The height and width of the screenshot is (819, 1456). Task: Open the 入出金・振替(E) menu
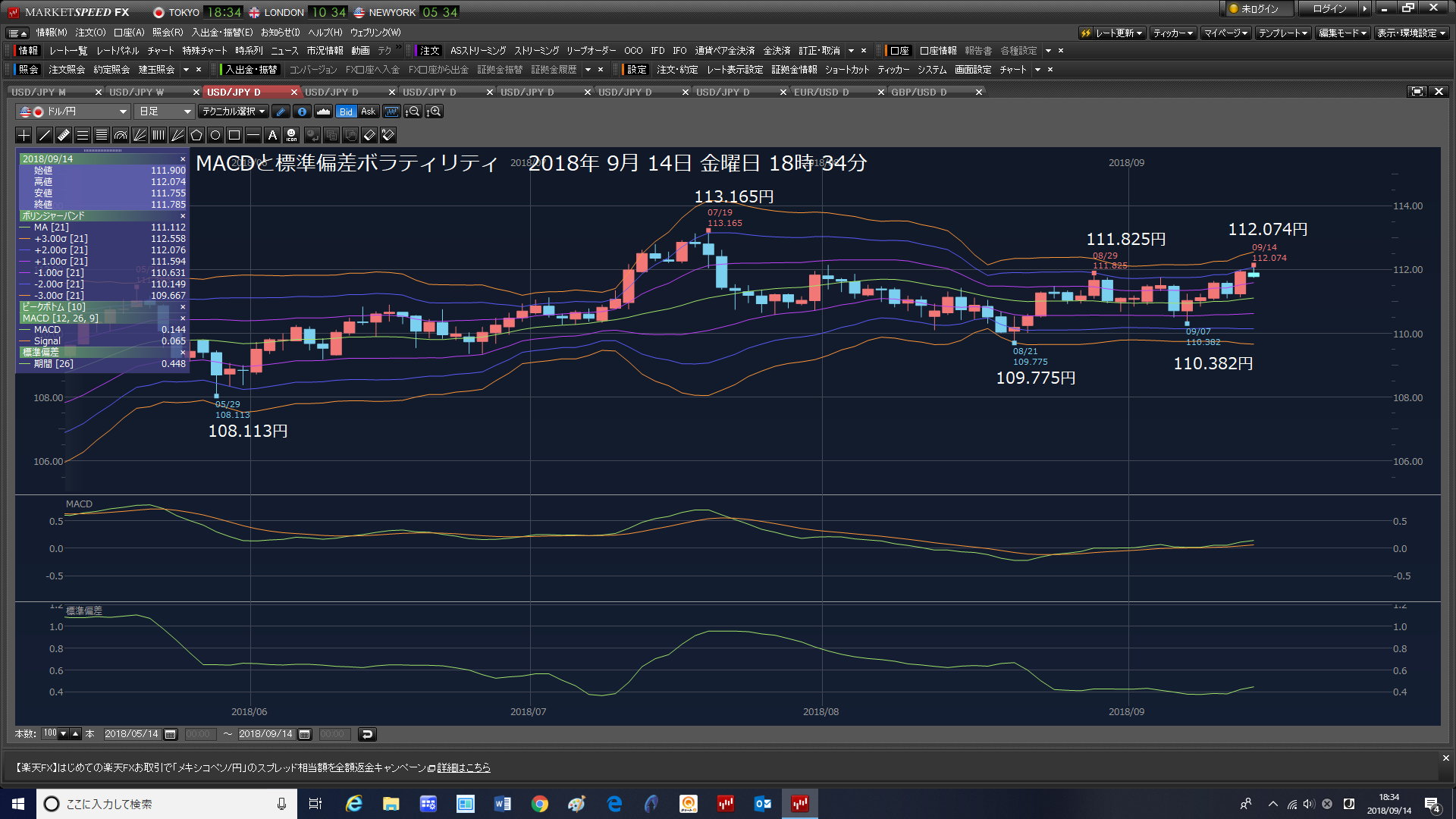point(221,33)
